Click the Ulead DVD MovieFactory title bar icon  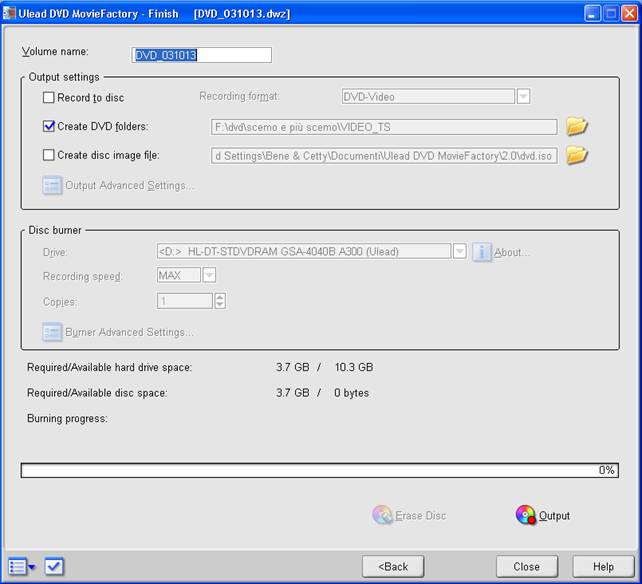click(x=9, y=14)
